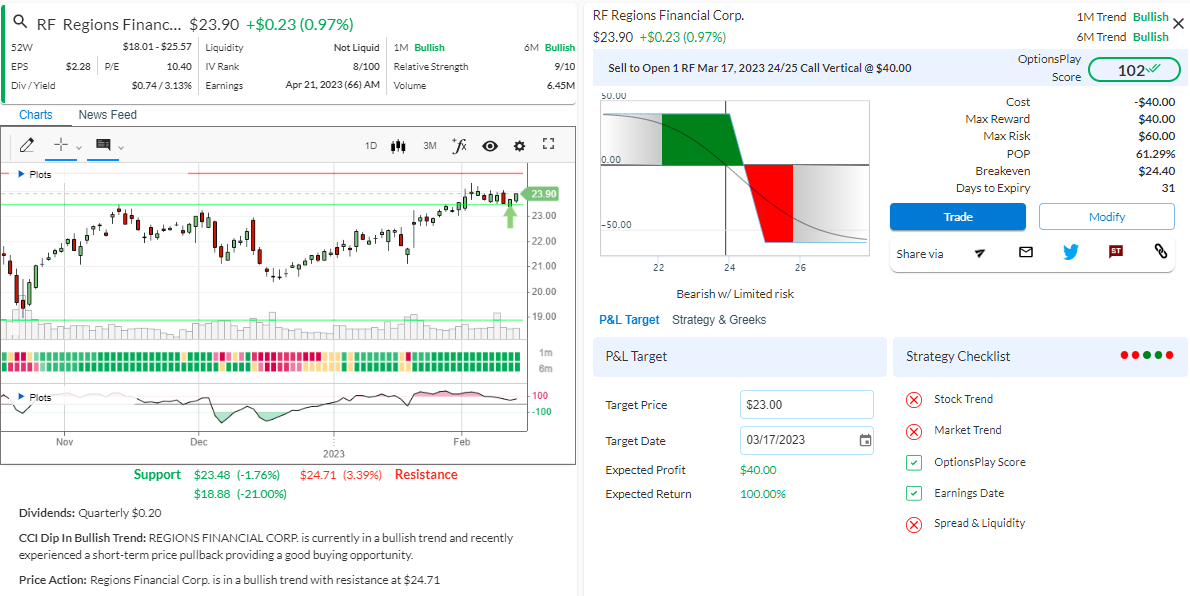This screenshot has width=1190, height=596.
Task: Click the strategy description Sell to Open banner
Action: tap(760, 68)
